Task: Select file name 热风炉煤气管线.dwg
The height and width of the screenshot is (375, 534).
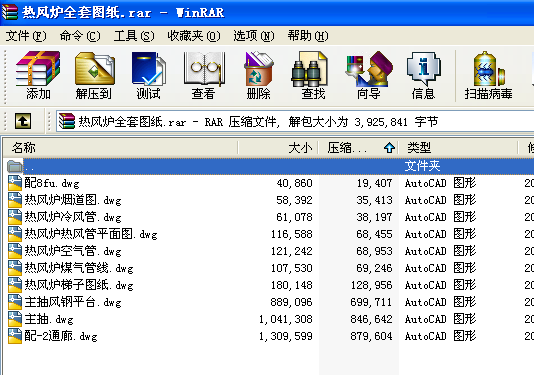Action: [79, 268]
